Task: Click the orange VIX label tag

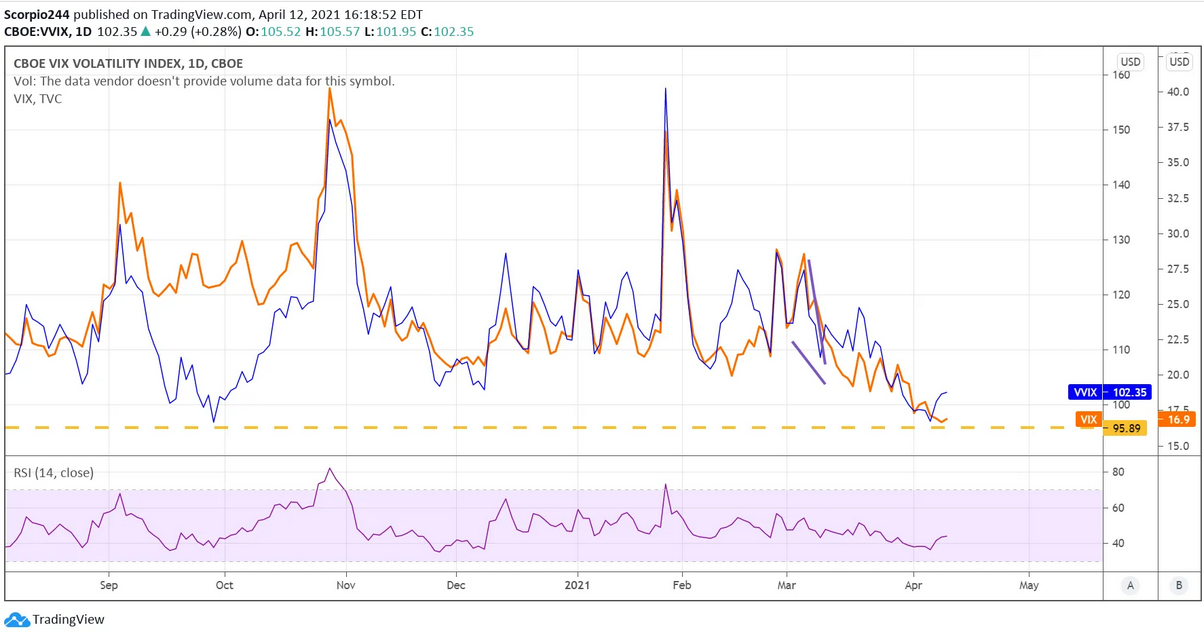Action: tap(1089, 420)
